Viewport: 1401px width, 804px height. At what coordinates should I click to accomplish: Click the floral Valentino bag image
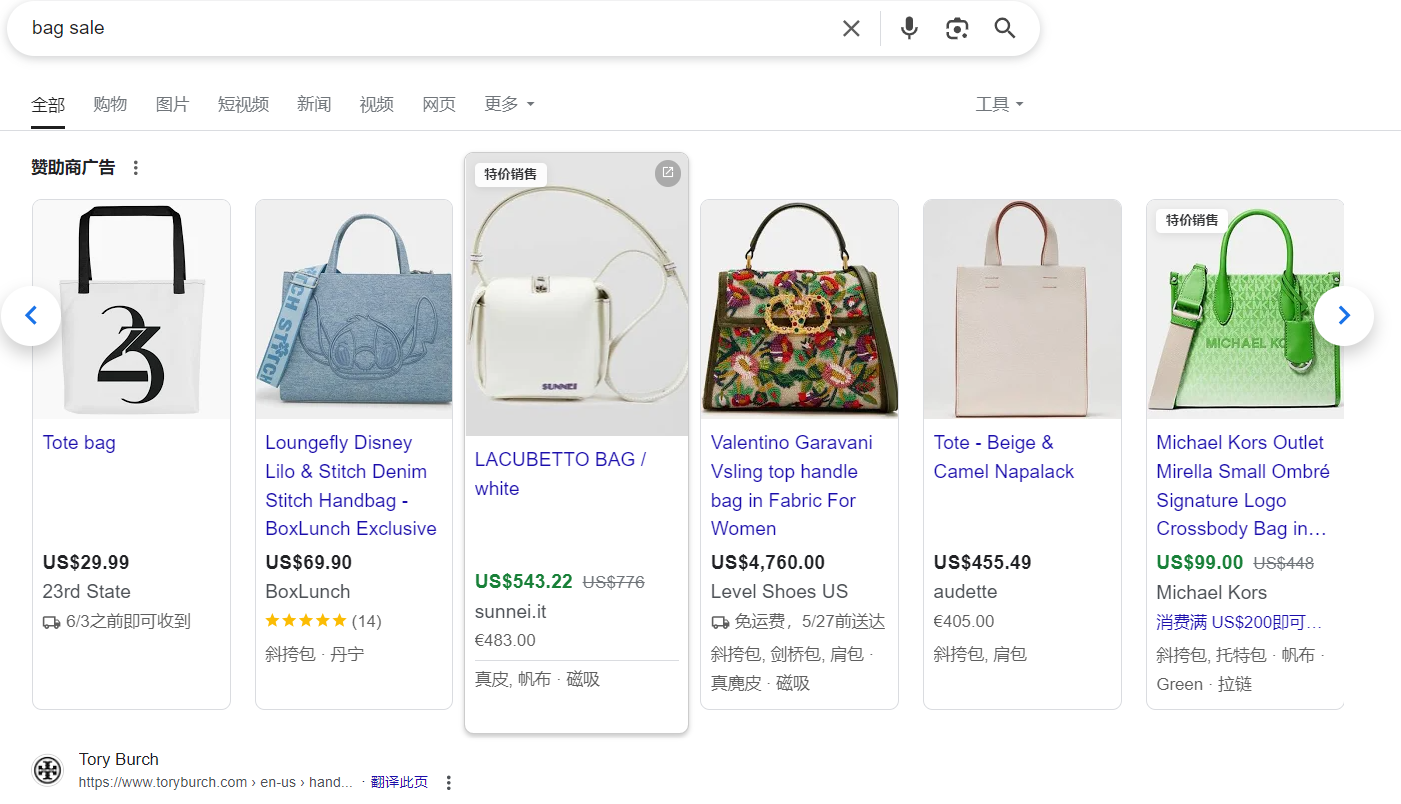click(800, 309)
